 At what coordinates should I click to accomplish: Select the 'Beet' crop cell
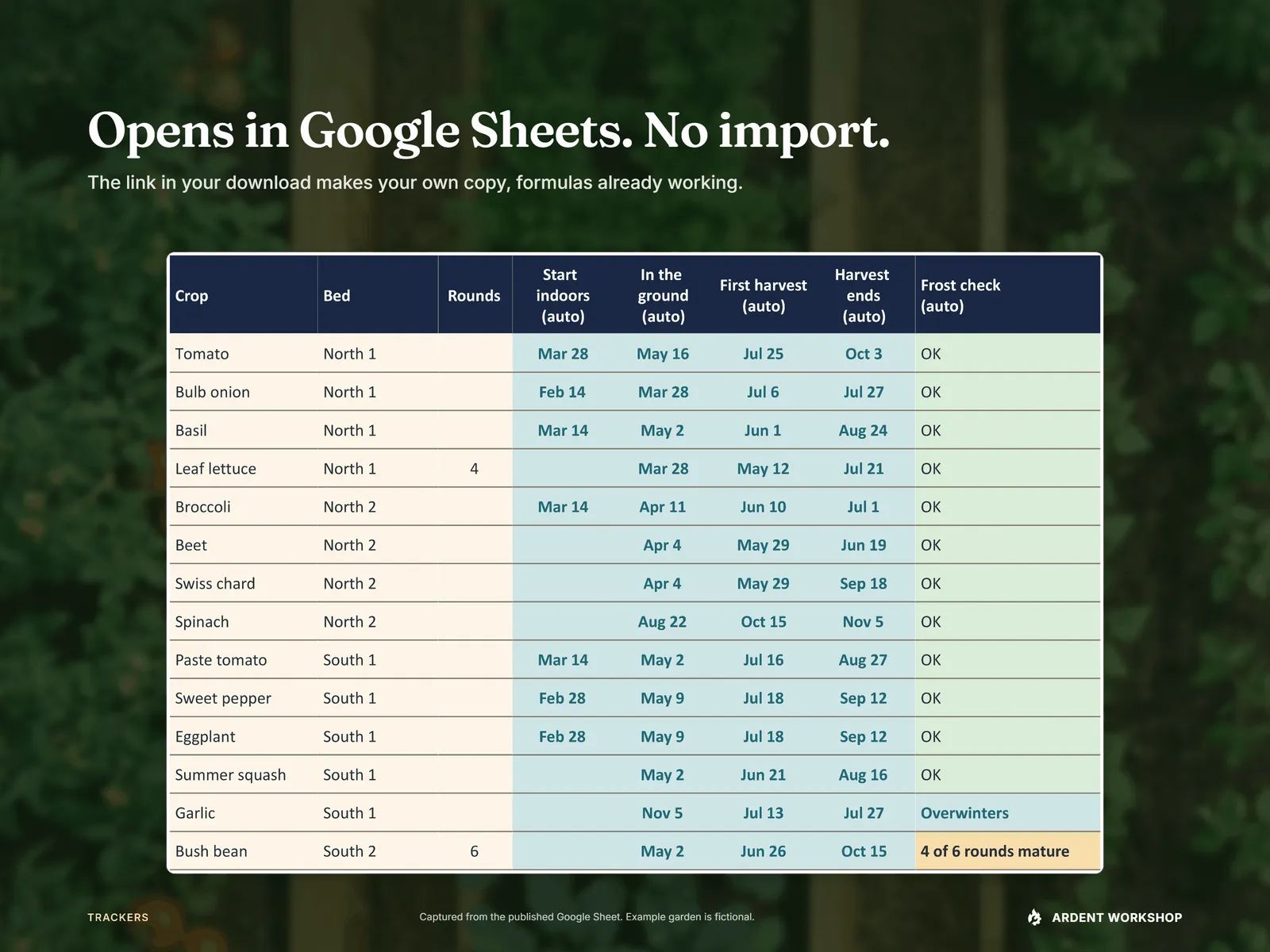[243, 545]
